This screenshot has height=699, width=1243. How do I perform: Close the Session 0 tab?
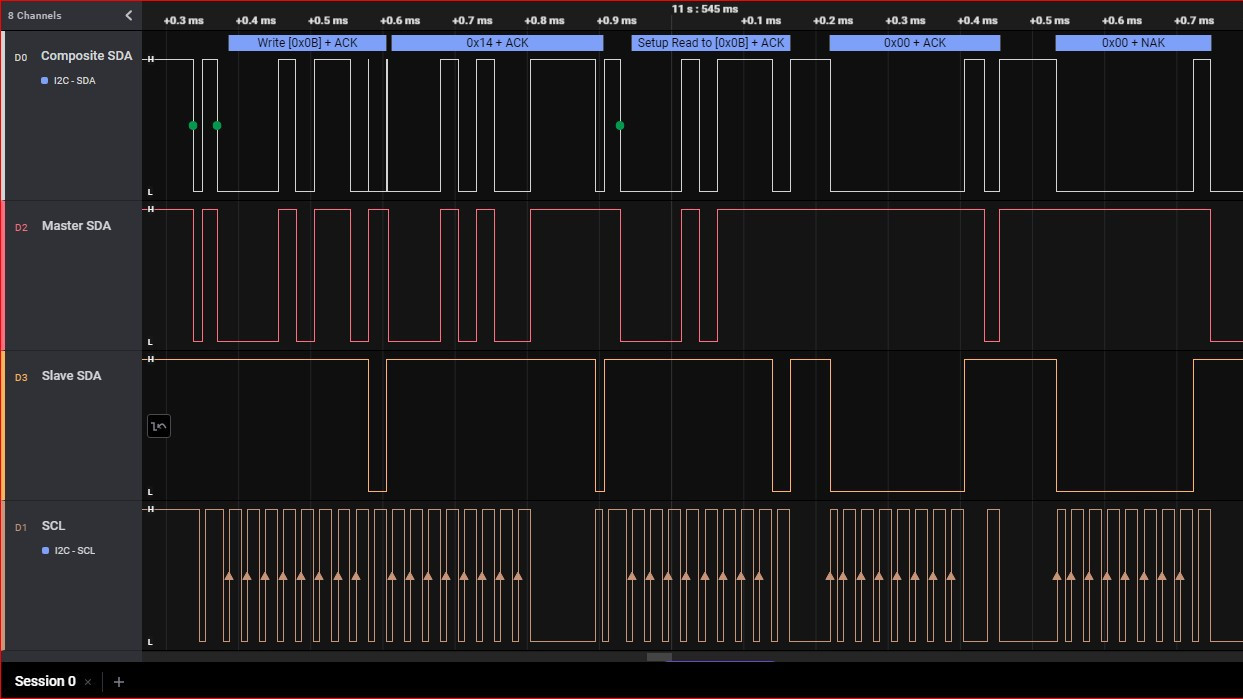88,682
